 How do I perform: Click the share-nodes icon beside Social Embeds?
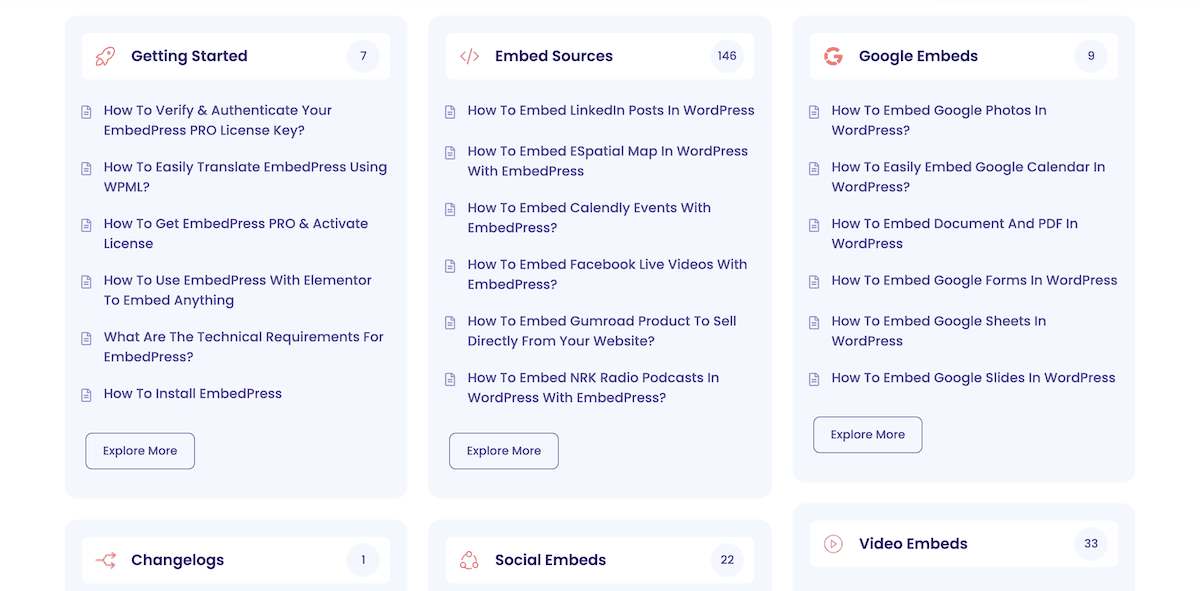click(469, 560)
